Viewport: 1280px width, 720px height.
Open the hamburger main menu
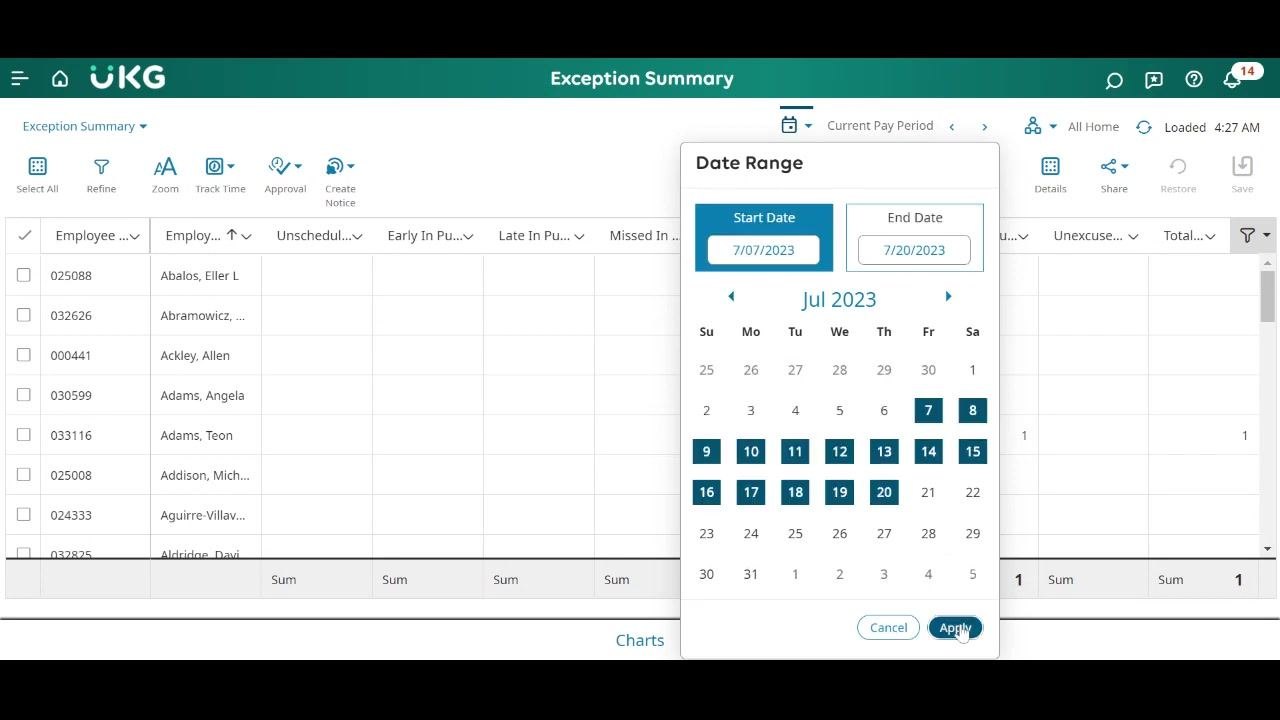(x=20, y=78)
